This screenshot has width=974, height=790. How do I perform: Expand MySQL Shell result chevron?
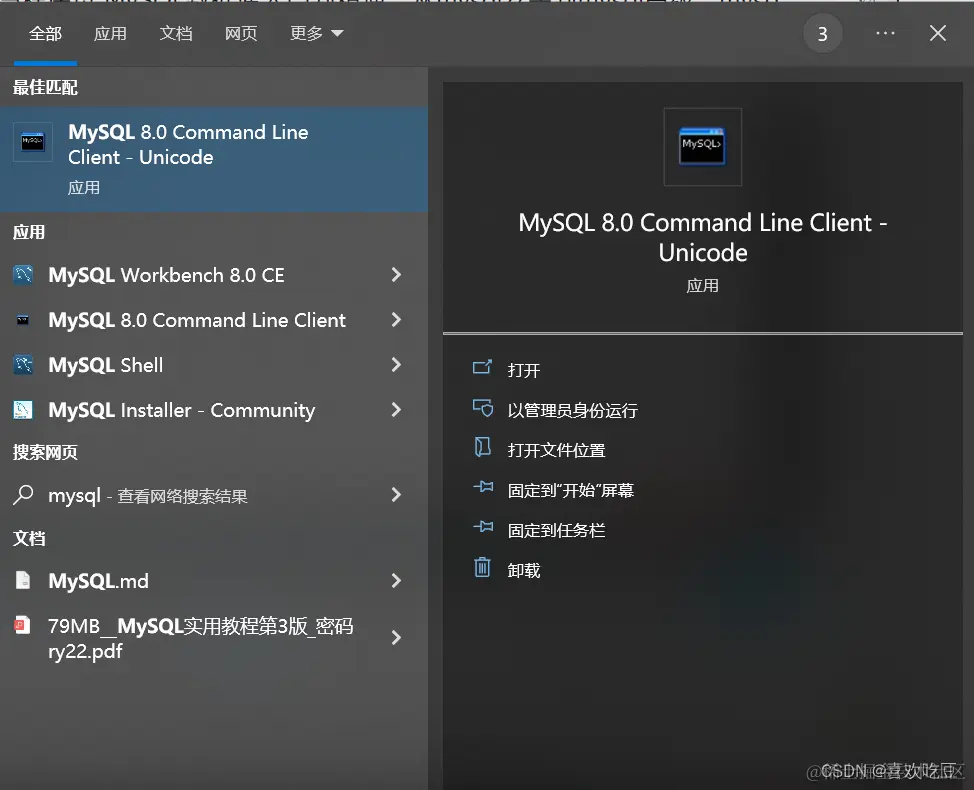coord(396,365)
